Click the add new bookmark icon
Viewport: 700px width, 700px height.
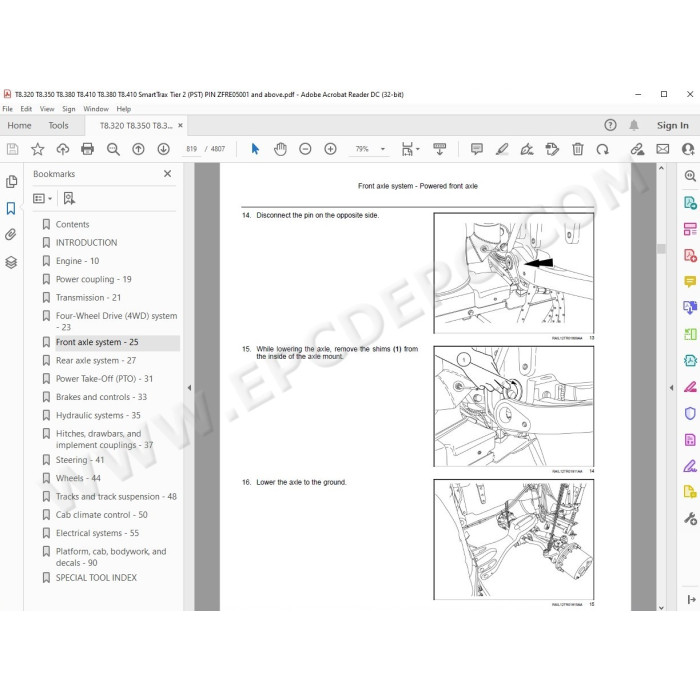[x=69, y=198]
